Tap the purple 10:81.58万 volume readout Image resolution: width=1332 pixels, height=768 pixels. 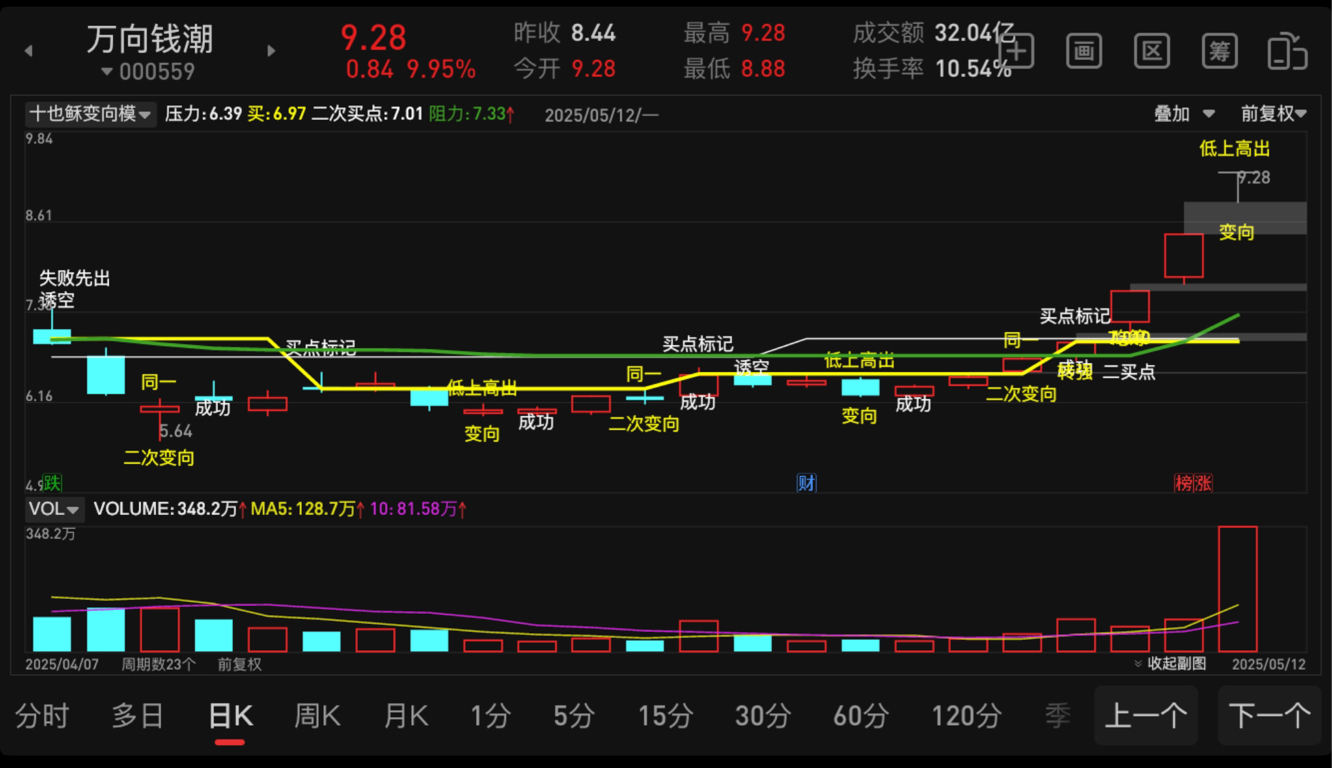[x=418, y=509]
